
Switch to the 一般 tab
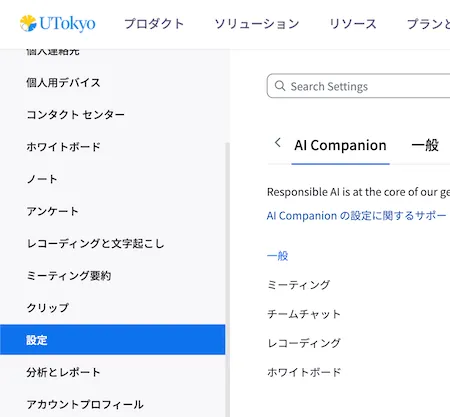pyautogui.click(x=425, y=145)
